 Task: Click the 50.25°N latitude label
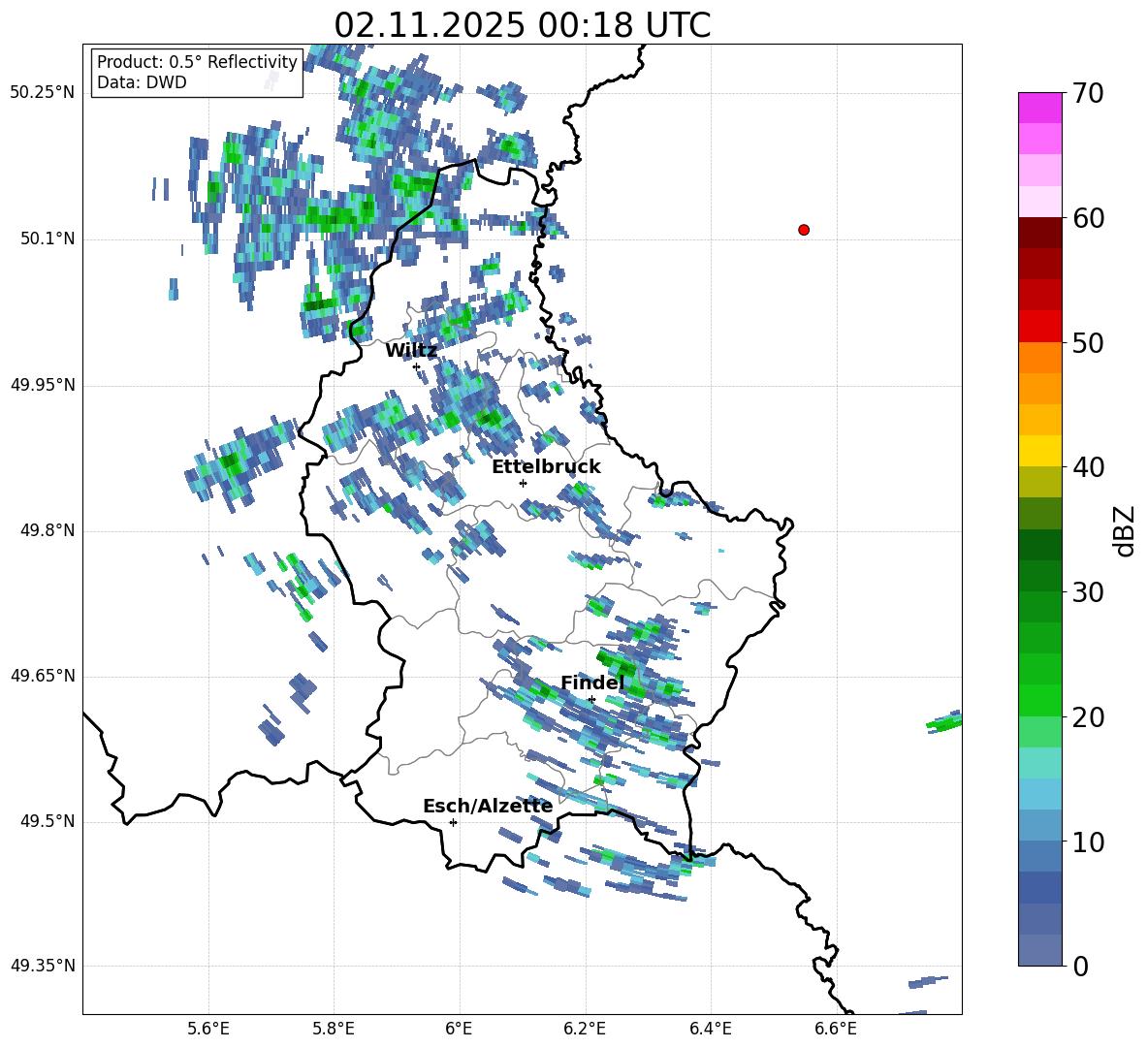[43, 93]
